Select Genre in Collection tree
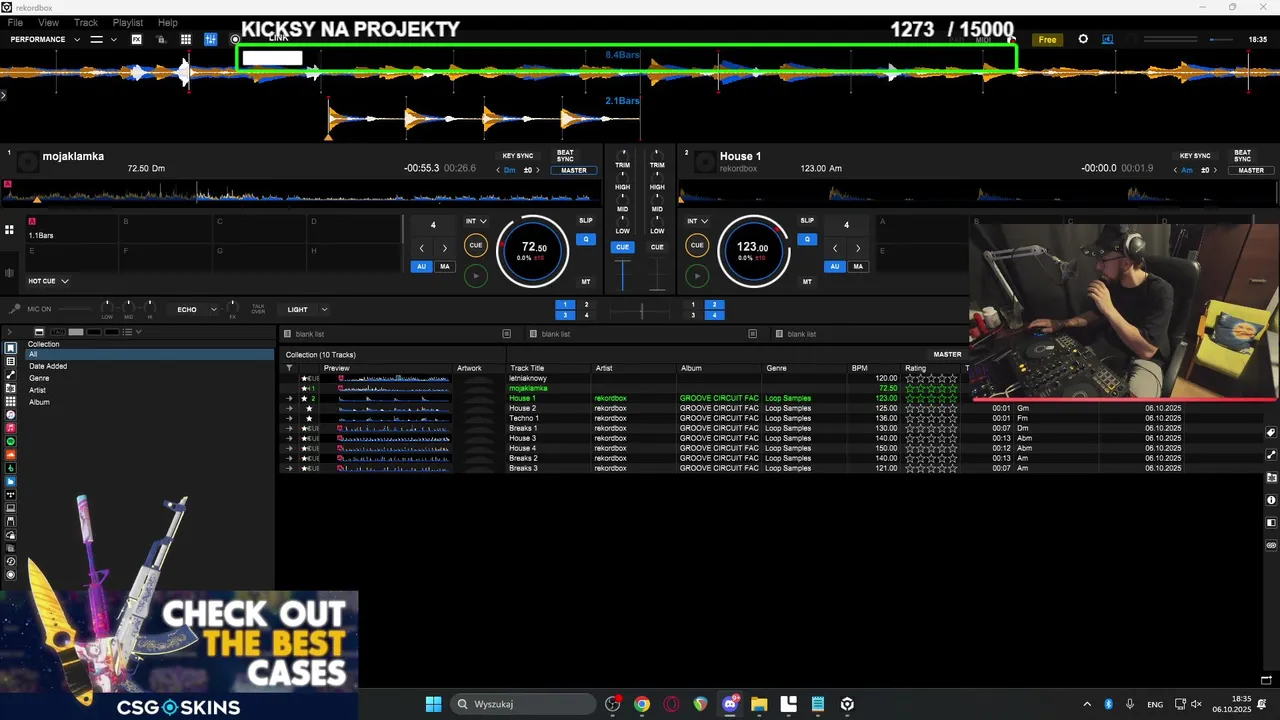 39,378
